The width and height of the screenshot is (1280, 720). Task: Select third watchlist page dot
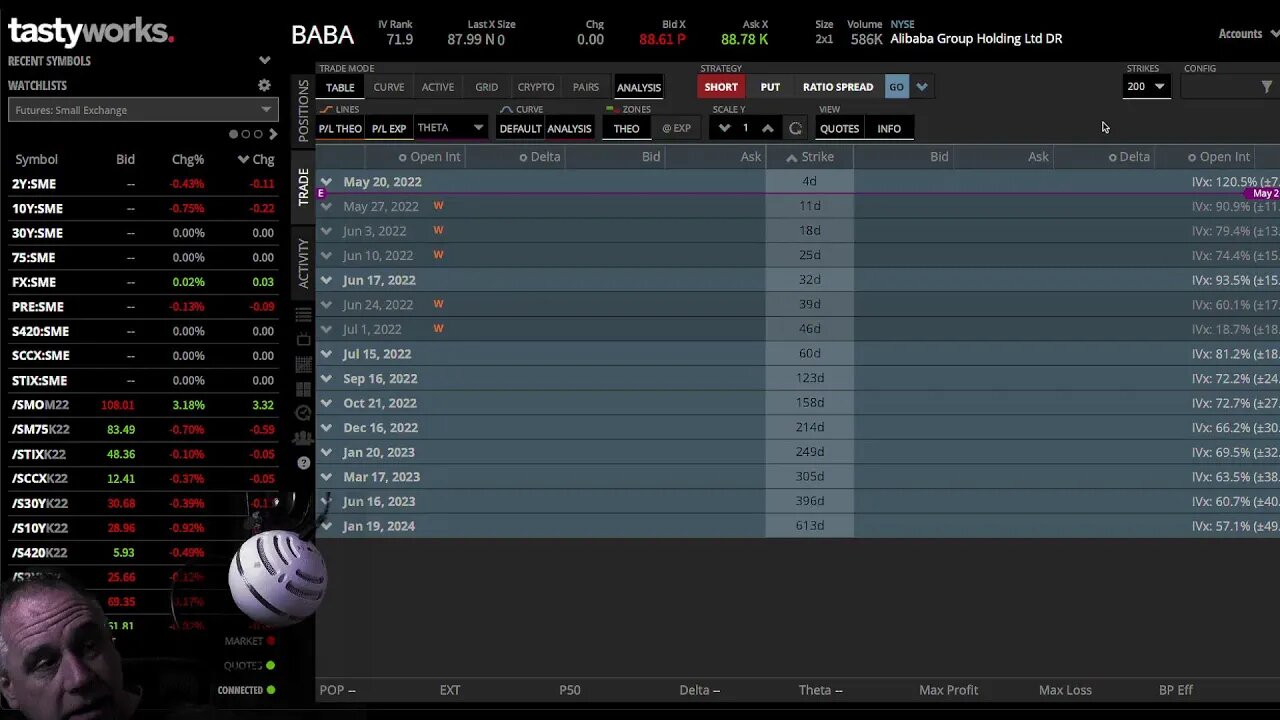258,134
